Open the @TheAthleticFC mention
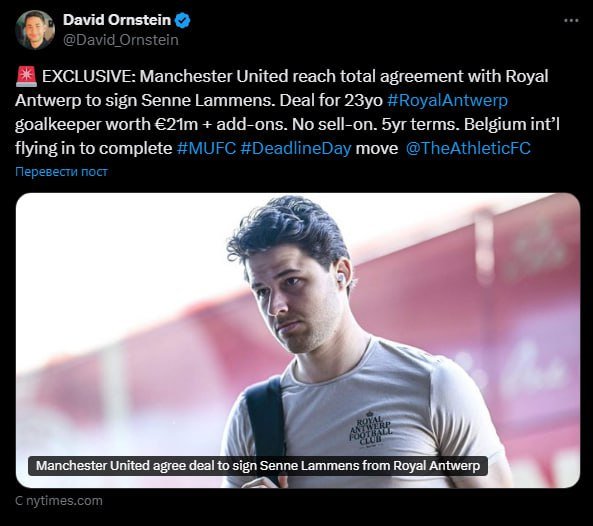 pyautogui.click(x=468, y=148)
